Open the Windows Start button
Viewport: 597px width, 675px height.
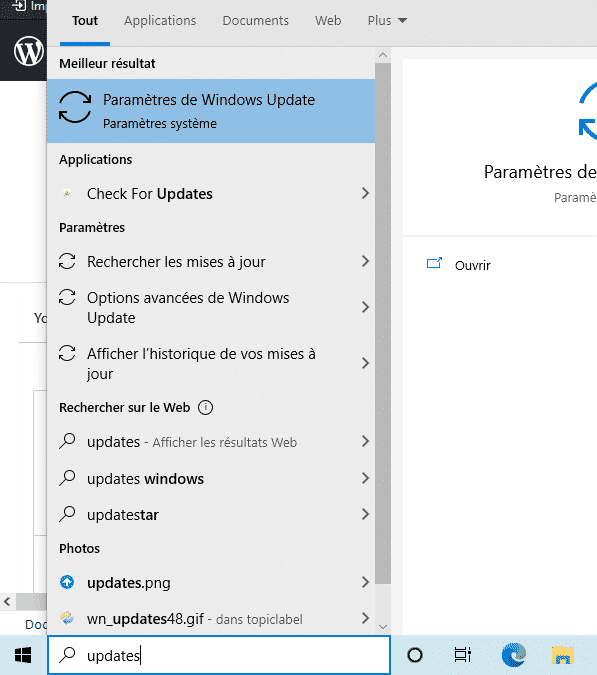click(23, 655)
